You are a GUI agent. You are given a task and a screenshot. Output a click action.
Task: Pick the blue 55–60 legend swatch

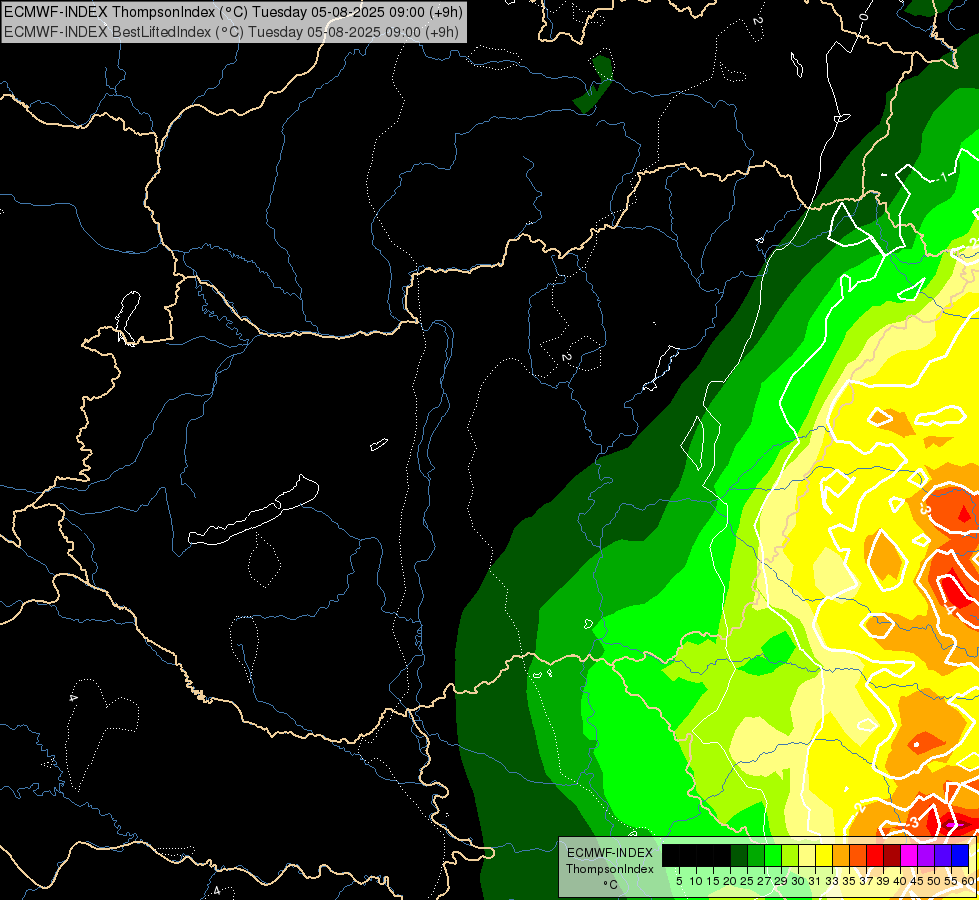[x=960, y=856]
